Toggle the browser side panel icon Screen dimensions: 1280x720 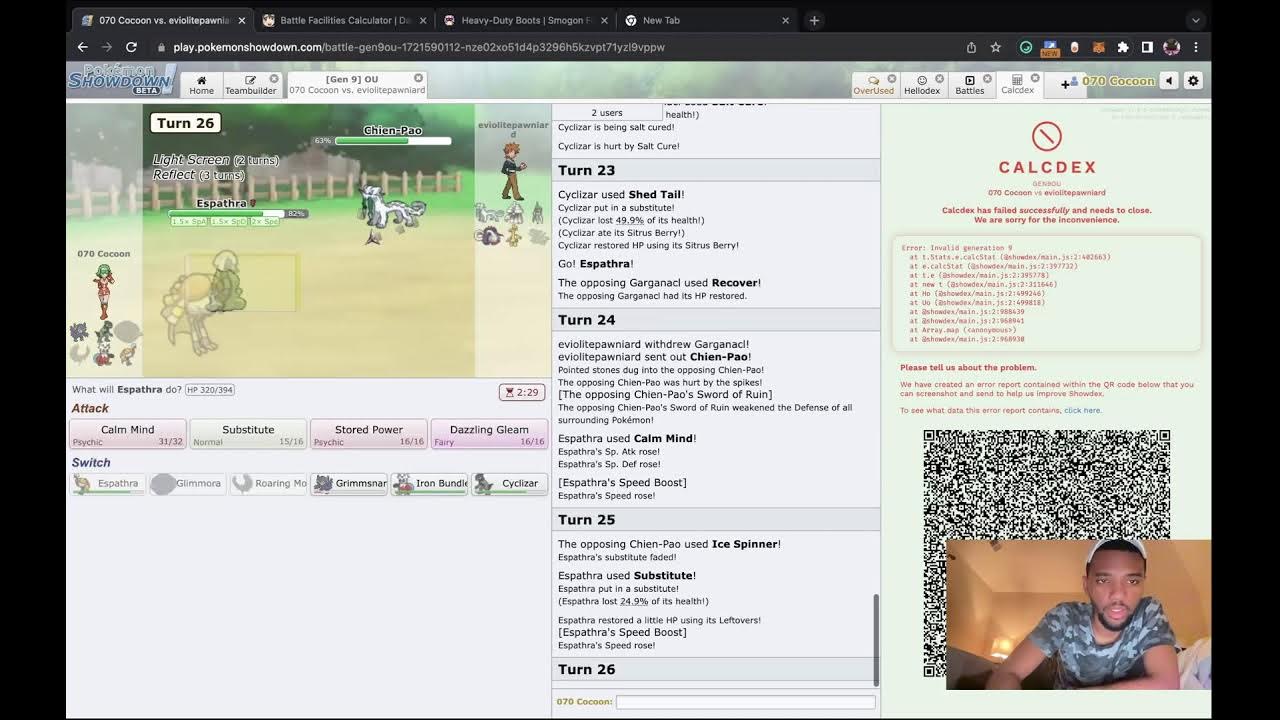[1147, 47]
